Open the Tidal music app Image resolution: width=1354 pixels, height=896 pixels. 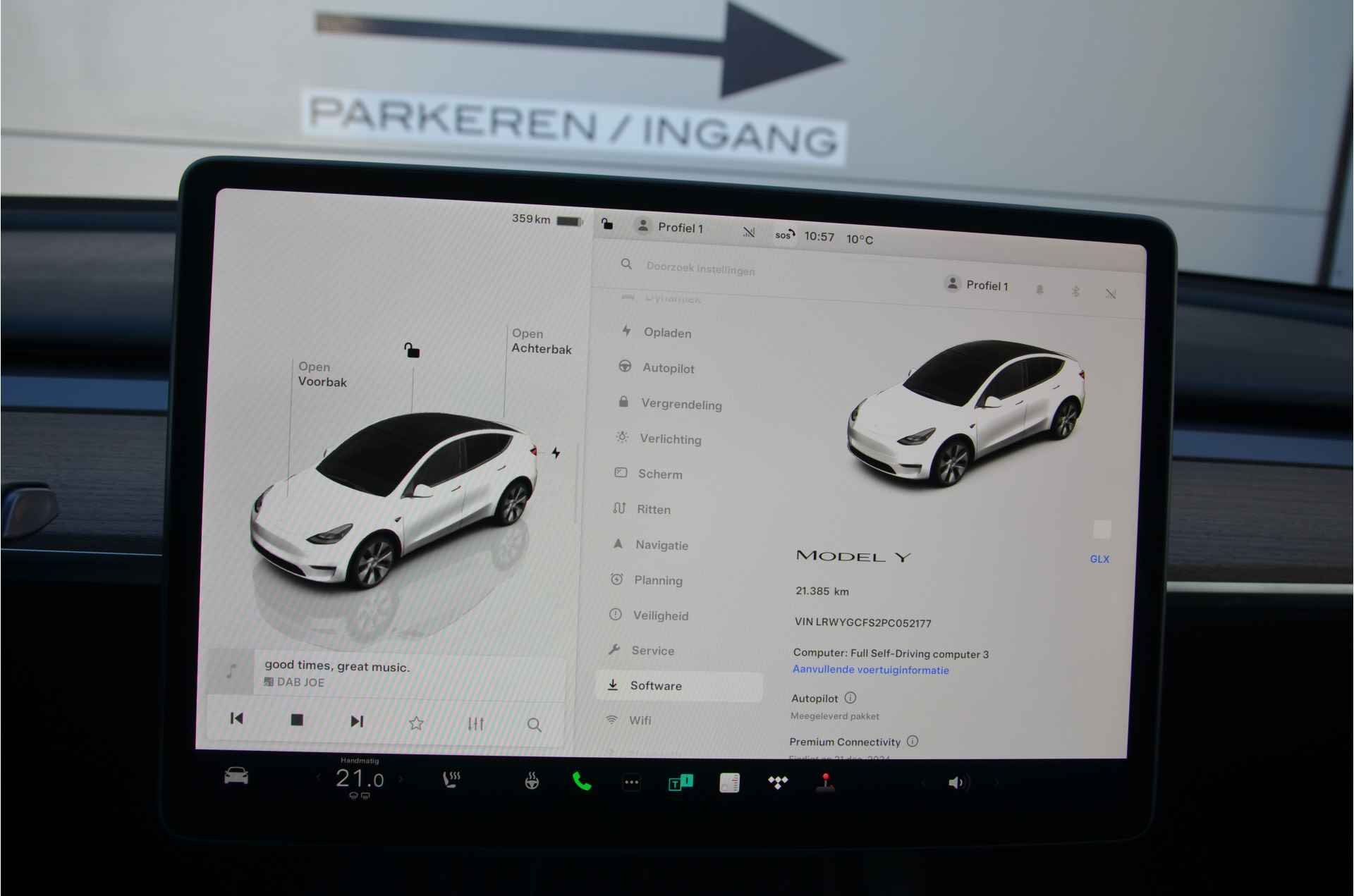778,783
